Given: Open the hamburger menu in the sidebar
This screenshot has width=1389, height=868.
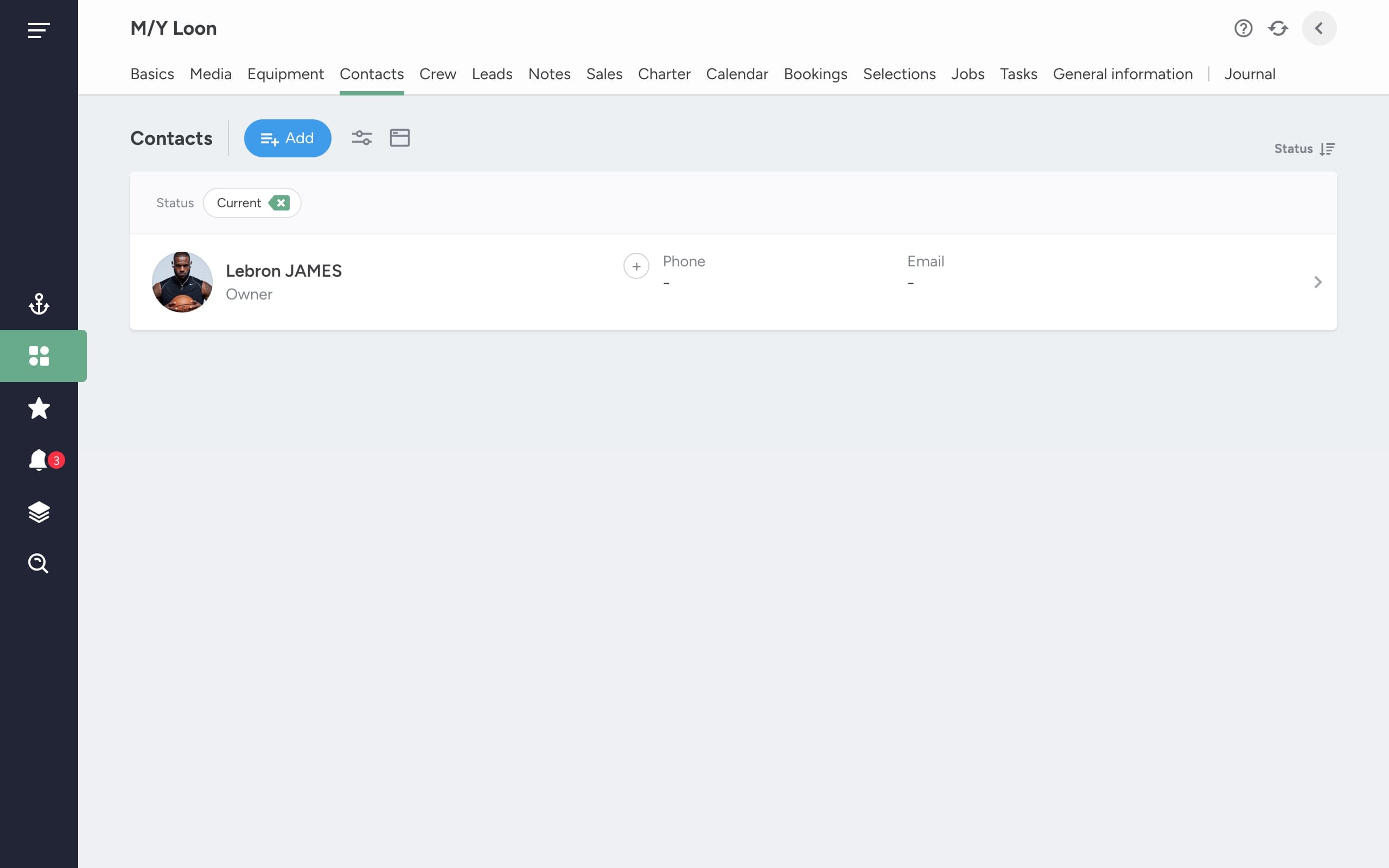Looking at the screenshot, I should [x=39, y=30].
